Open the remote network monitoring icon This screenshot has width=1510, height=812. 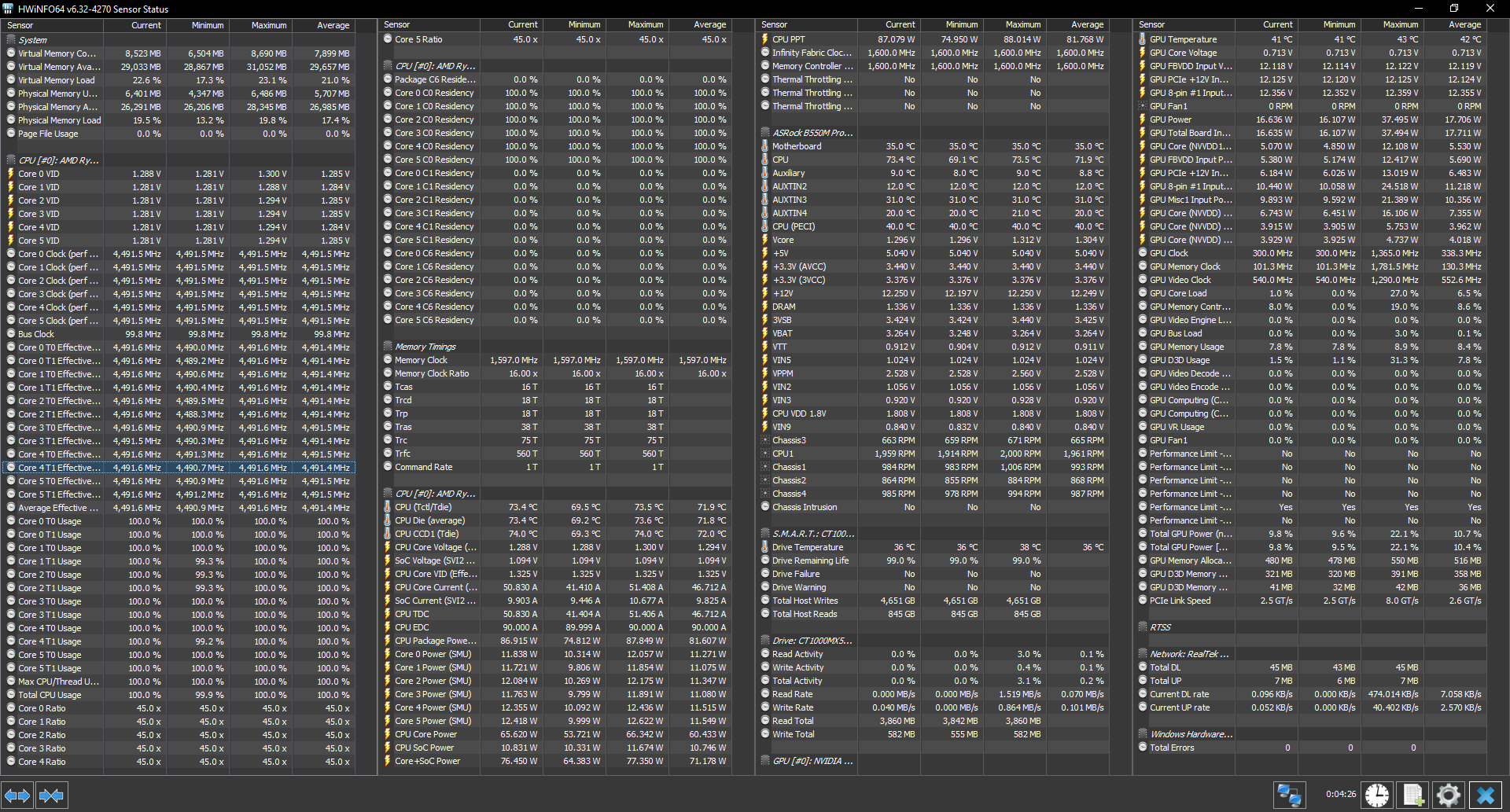coord(1289,795)
